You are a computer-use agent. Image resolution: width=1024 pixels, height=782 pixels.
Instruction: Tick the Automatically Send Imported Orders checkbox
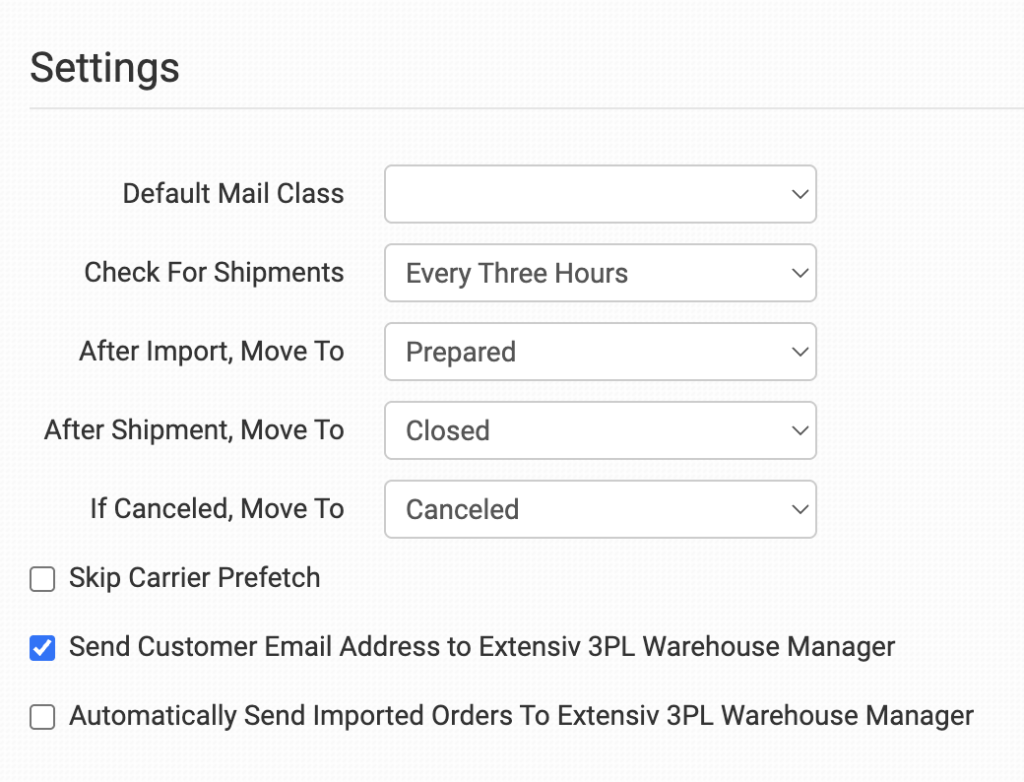42,717
